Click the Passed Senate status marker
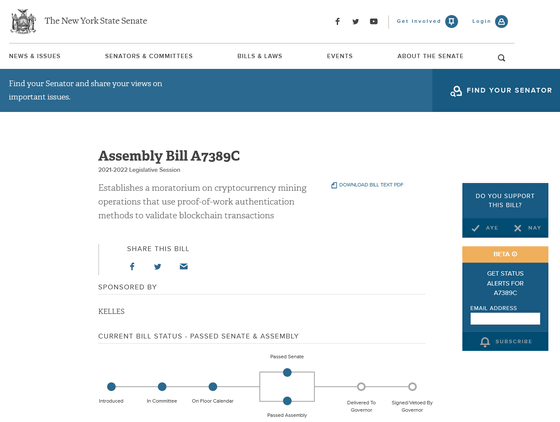560x422 pixels. tap(287, 373)
